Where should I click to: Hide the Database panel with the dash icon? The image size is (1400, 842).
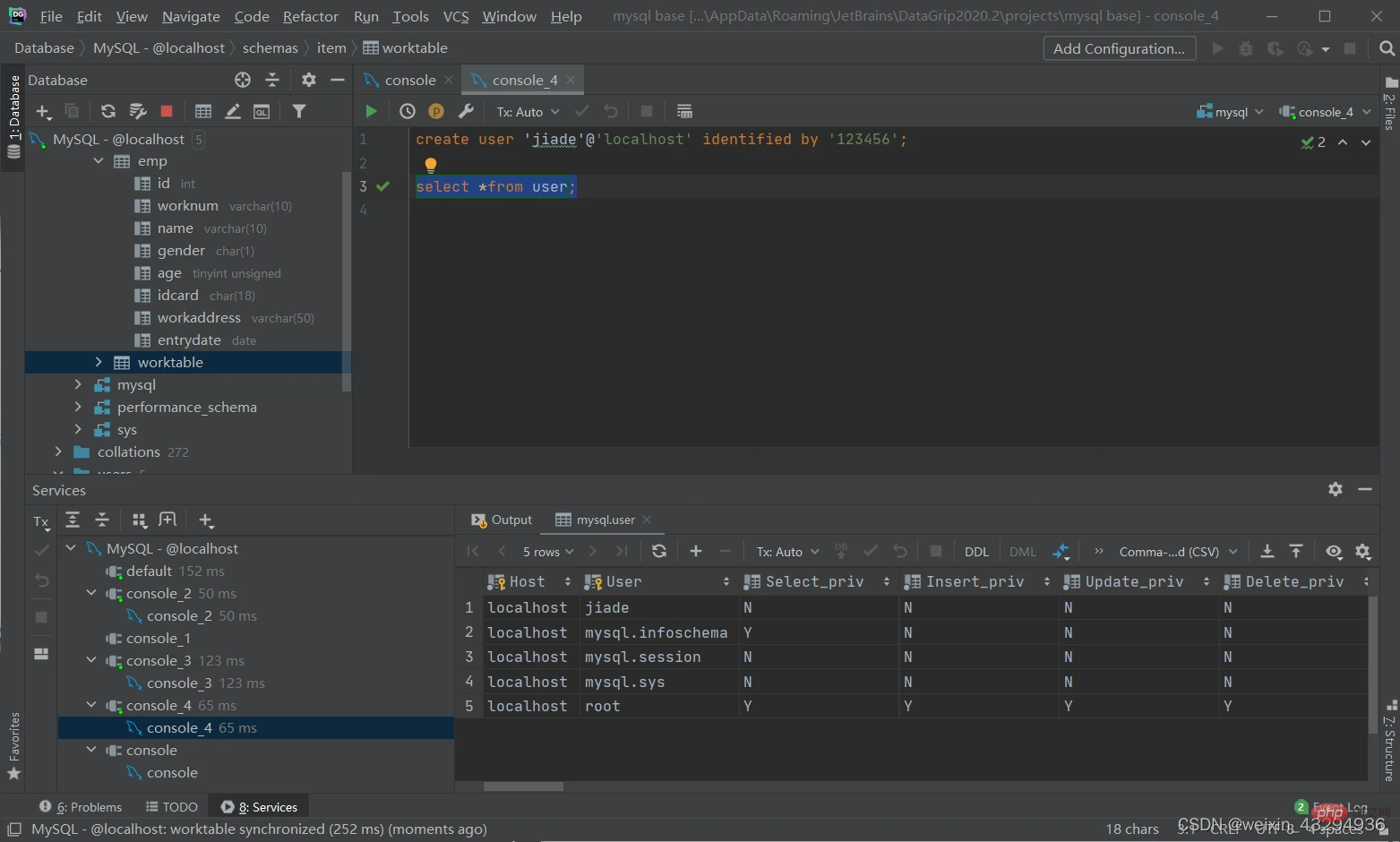pos(338,80)
